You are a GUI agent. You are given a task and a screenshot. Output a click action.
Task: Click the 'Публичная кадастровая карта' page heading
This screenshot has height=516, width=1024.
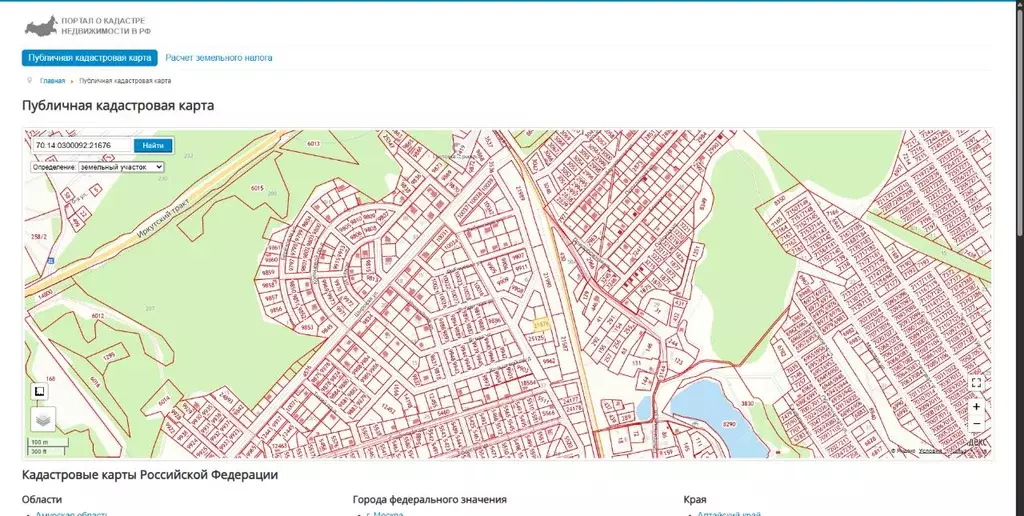pos(118,106)
